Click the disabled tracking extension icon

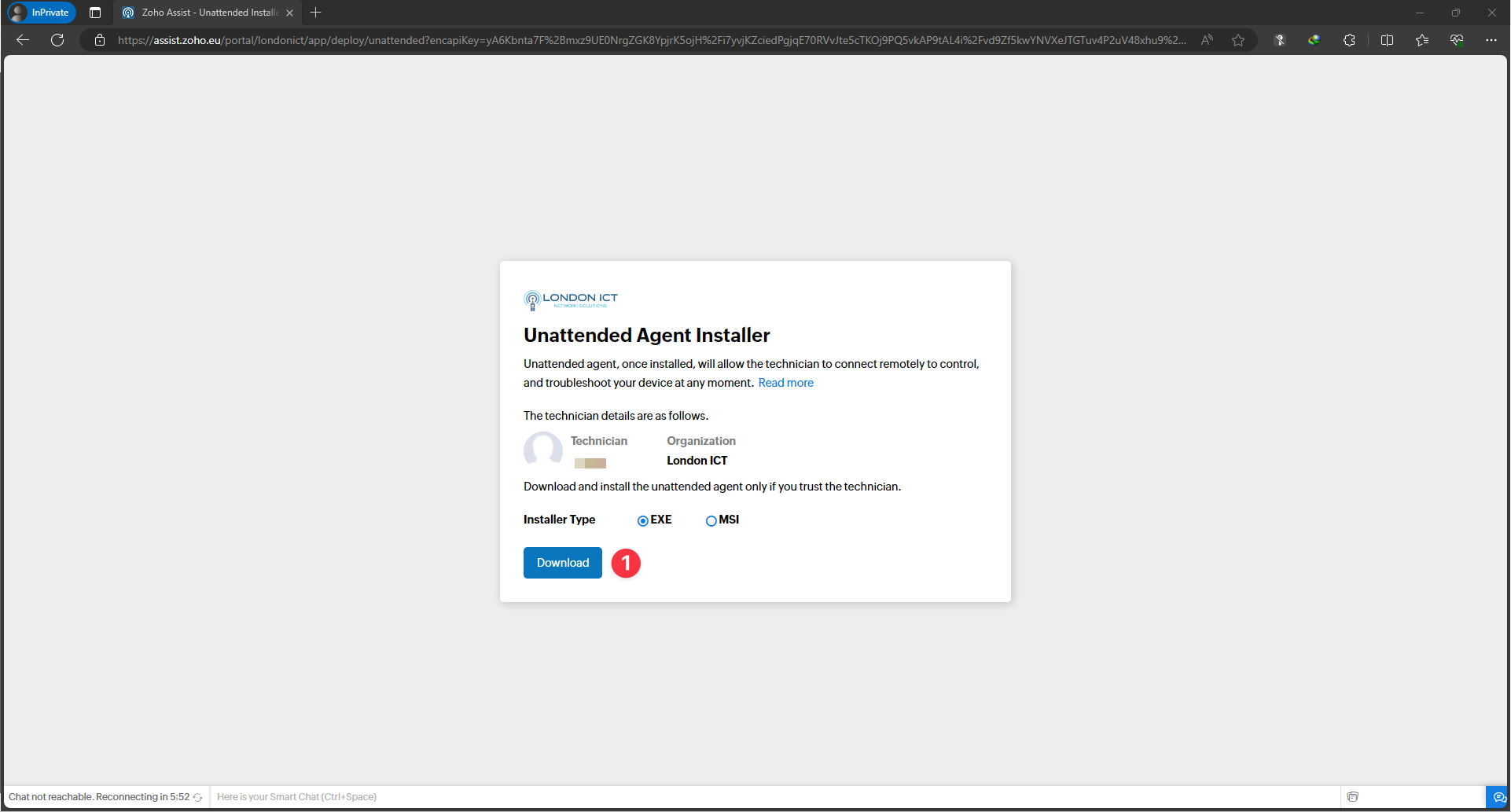pos(1279,40)
